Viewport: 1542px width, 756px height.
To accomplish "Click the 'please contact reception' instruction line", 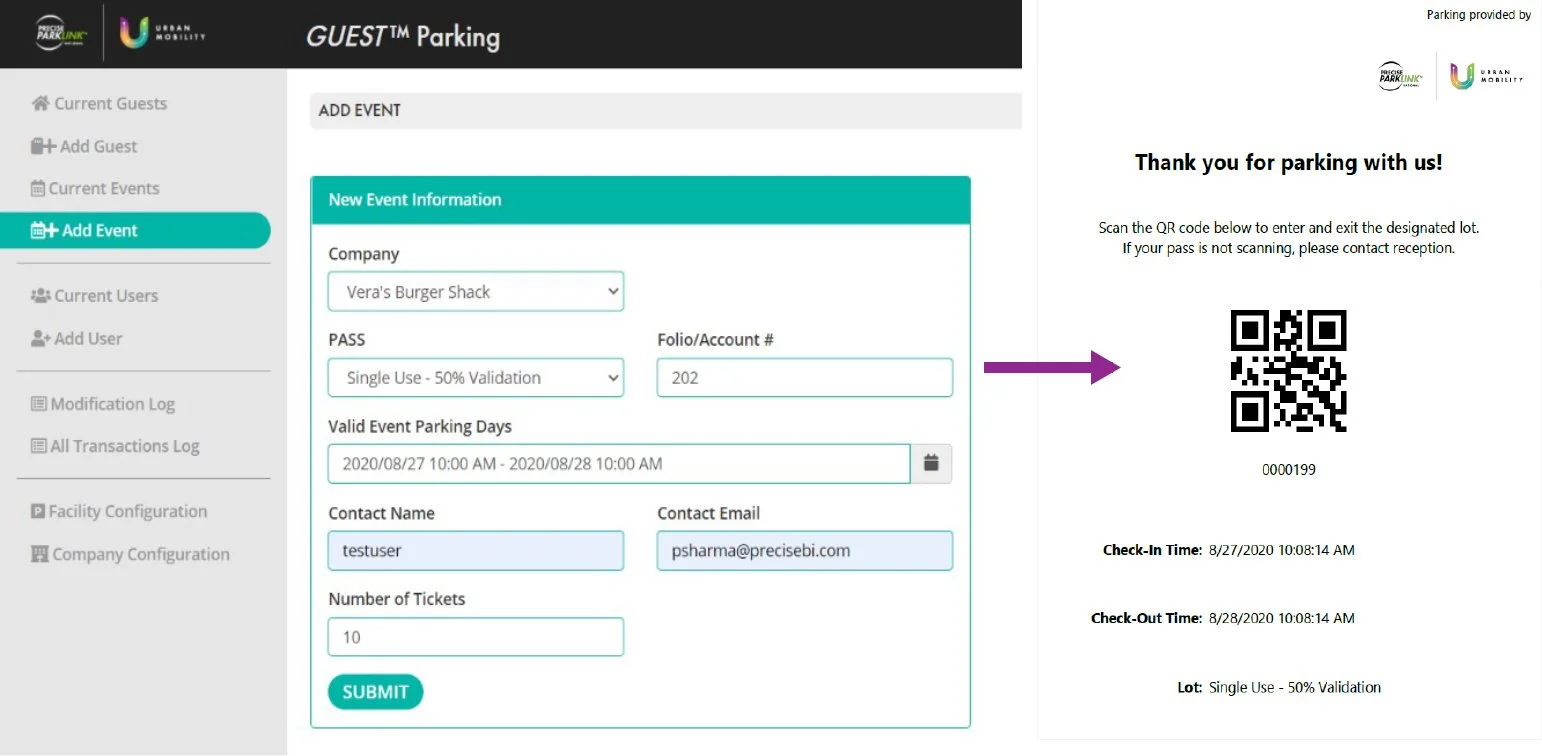I will point(1289,248).
